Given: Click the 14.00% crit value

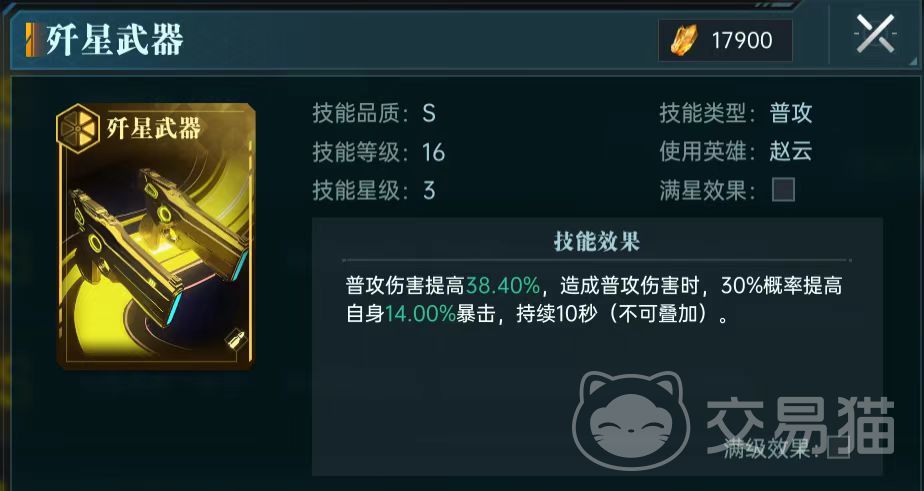Looking at the screenshot, I should click(420, 314).
